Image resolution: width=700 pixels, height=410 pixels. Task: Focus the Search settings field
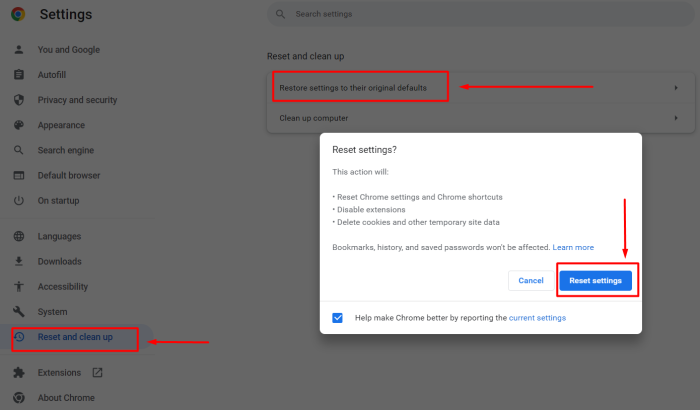point(481,14)
